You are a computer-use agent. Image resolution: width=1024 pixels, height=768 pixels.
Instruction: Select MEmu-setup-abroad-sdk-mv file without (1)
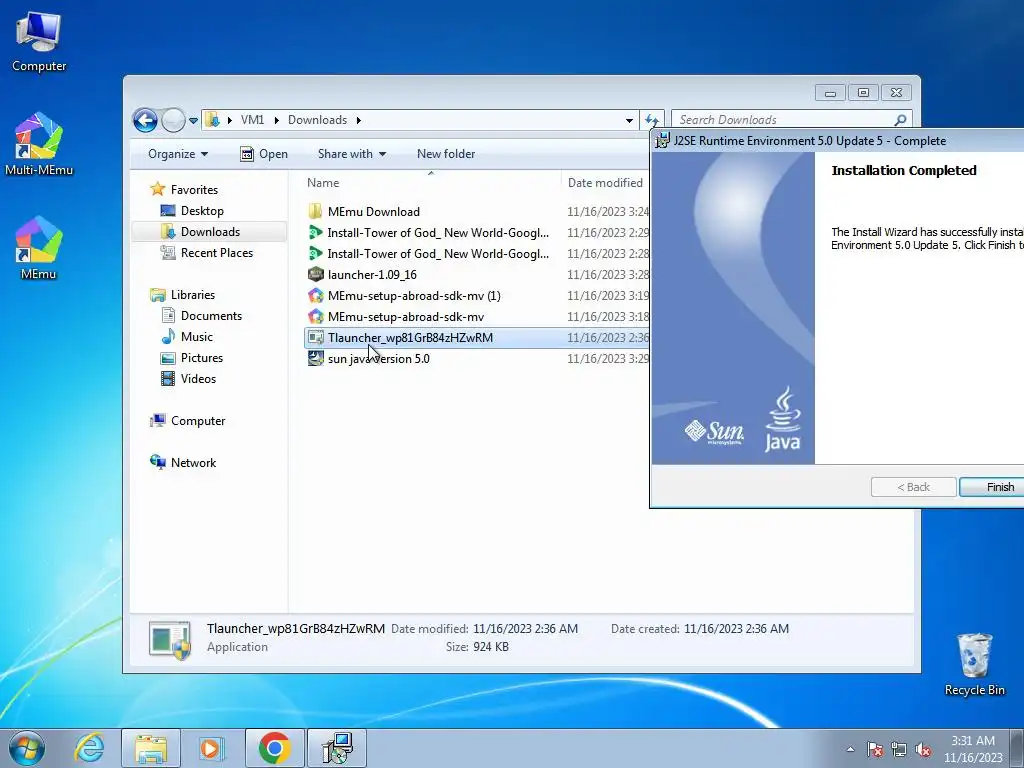coord(406,316)
